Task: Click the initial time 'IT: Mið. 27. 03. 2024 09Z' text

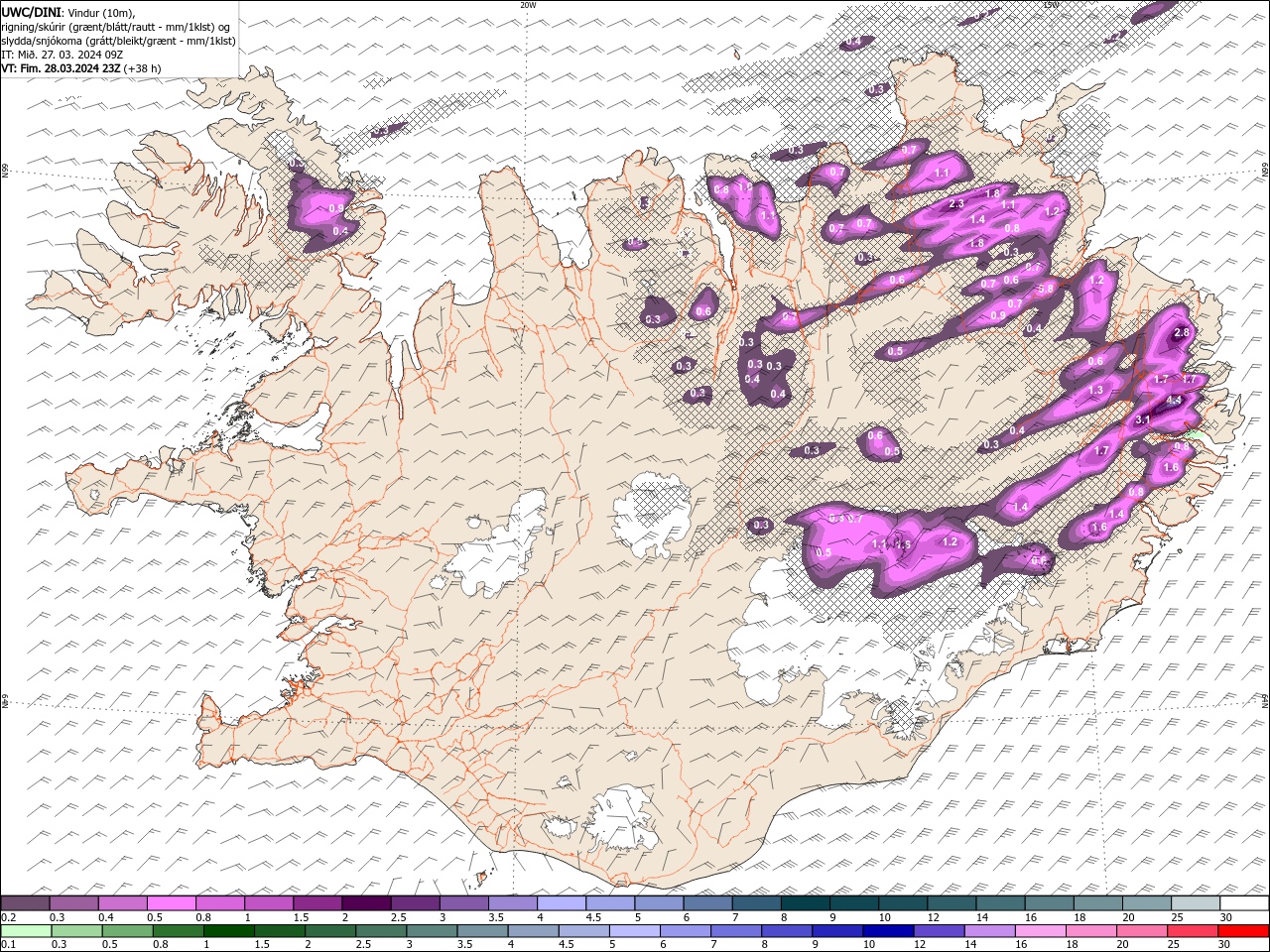Action: coord(63,55)
